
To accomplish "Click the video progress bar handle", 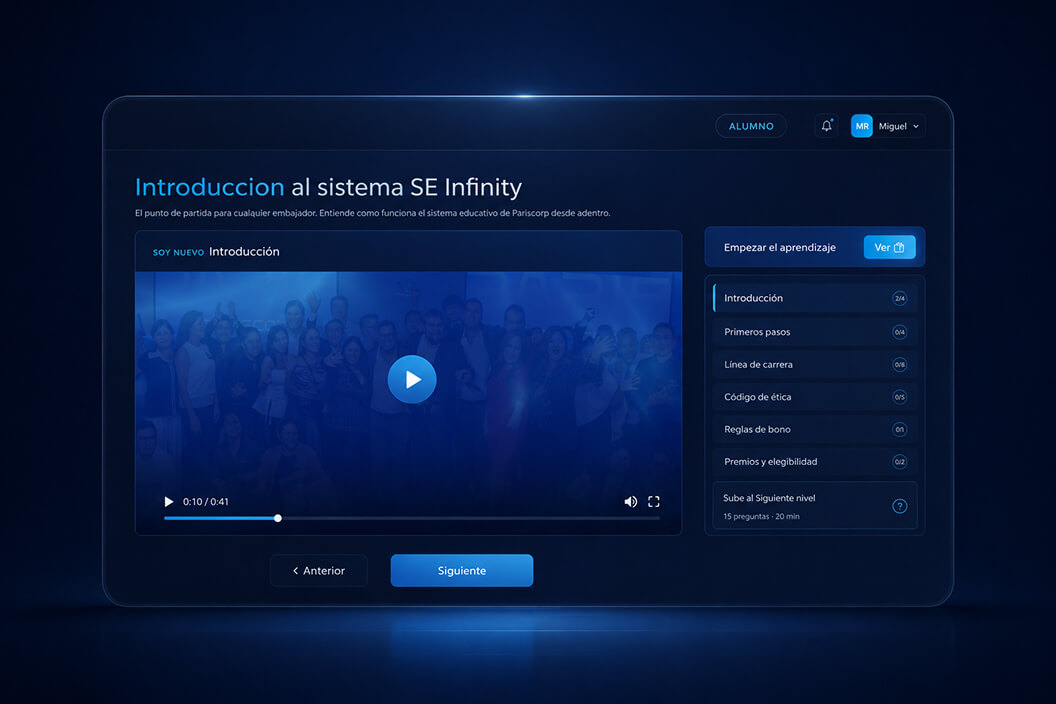I will point(277,518).
